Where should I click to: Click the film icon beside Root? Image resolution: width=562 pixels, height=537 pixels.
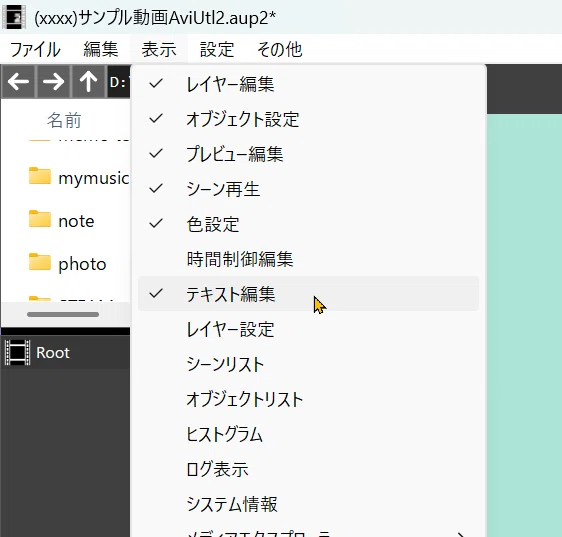17,353
